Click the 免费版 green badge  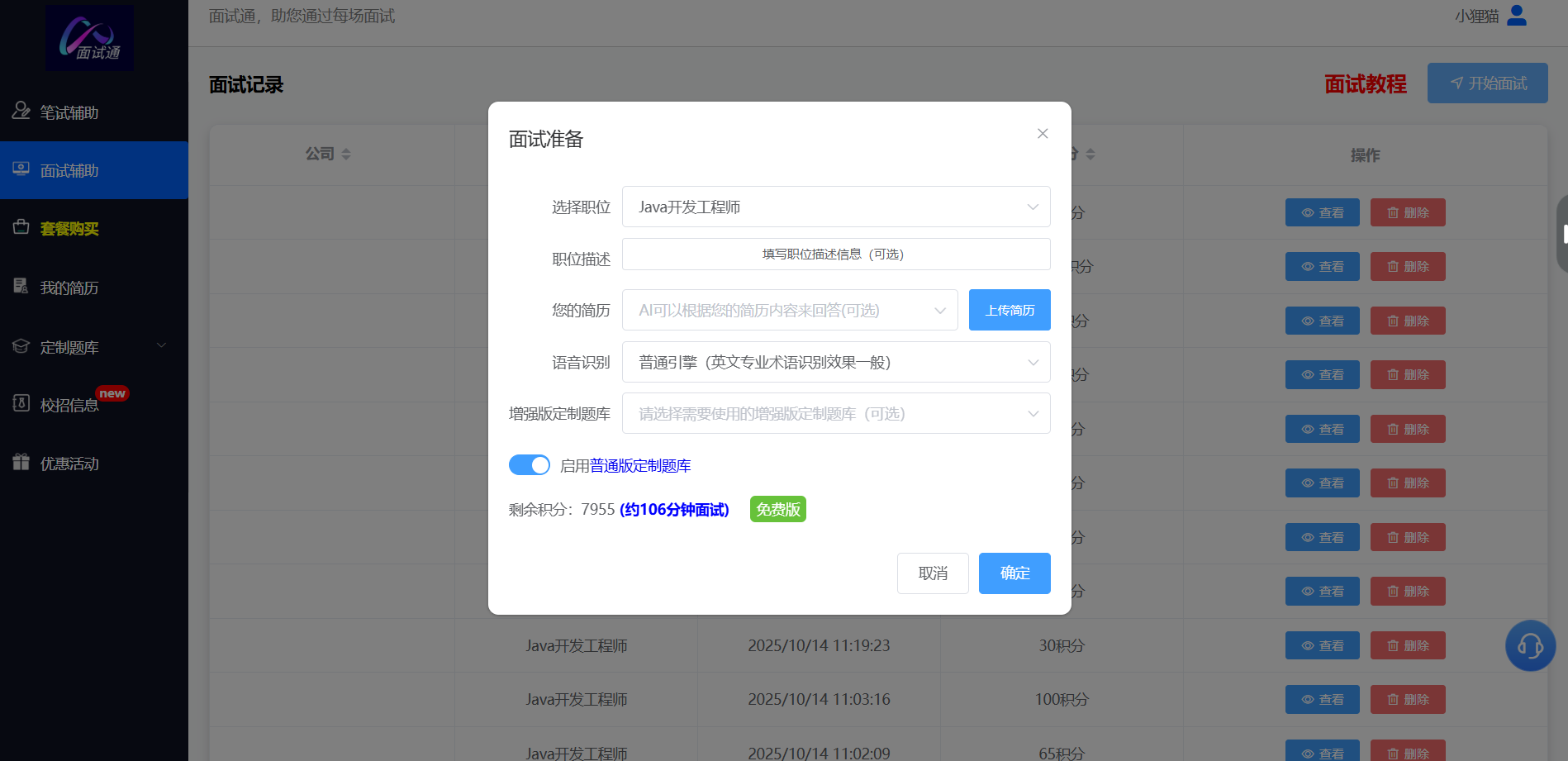click(778, 509)
